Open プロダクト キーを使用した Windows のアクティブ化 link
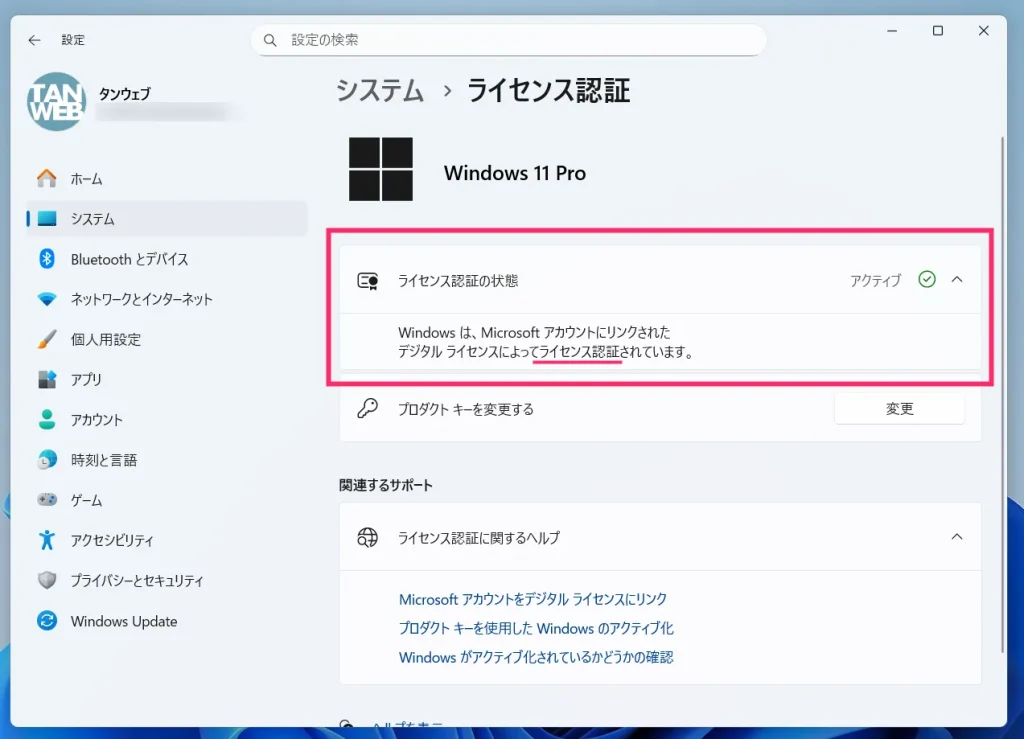The image size is (1024, 739). tap(536, 628)
